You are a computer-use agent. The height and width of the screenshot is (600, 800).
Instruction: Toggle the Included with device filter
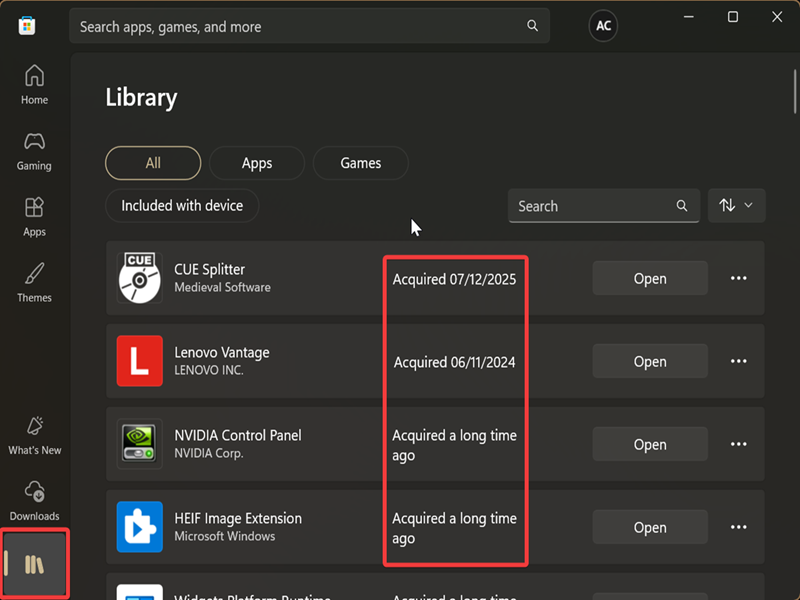pos(182,205)
